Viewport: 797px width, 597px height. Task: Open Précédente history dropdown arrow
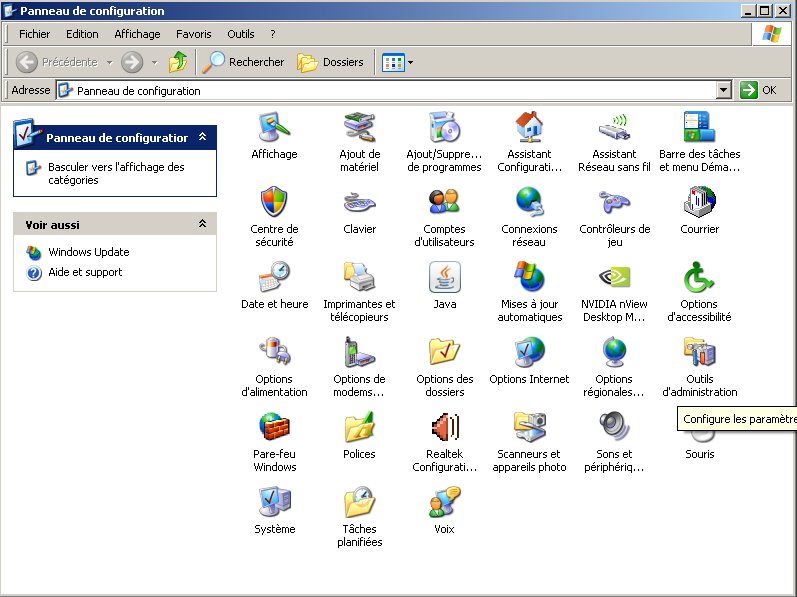109,62
